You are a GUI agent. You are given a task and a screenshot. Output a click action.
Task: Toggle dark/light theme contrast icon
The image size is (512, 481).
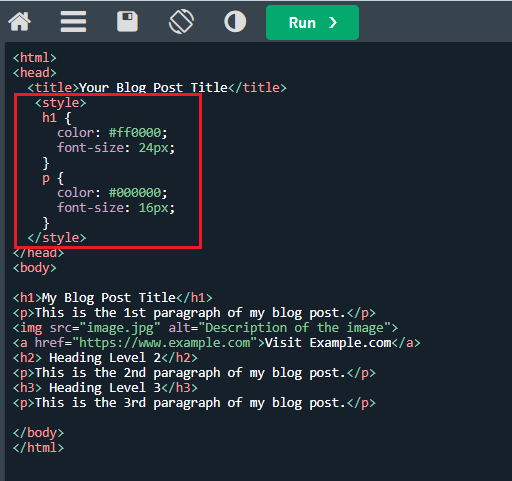click(235, 22)
